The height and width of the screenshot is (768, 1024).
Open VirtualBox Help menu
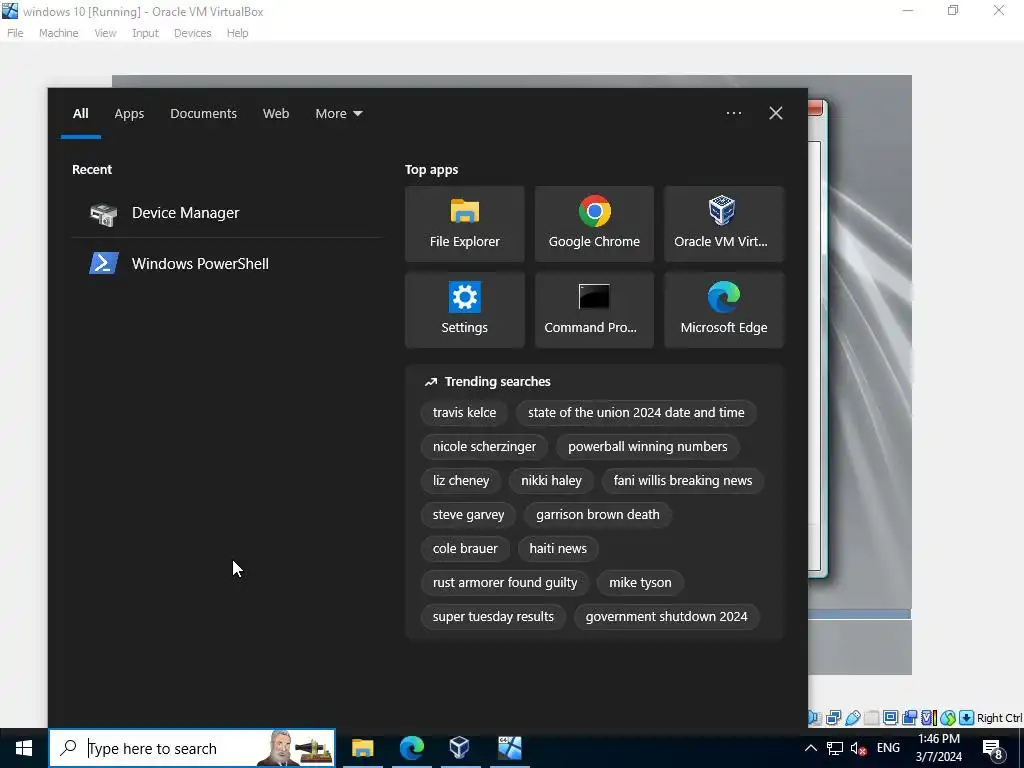click(x=237, y=33)
